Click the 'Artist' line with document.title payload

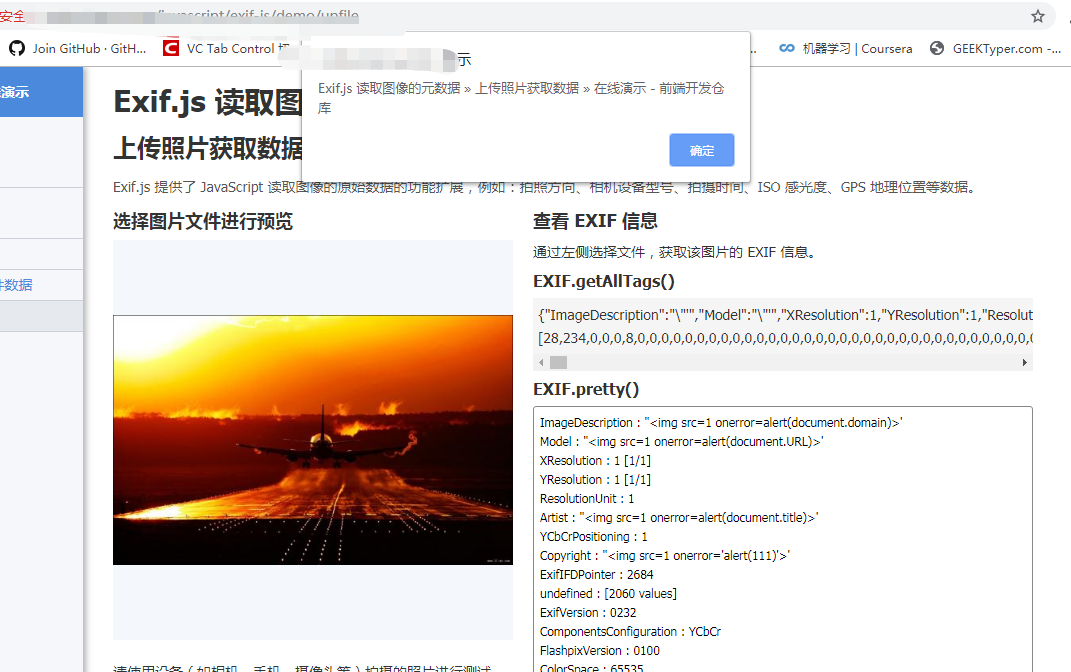tap(679, 518)
